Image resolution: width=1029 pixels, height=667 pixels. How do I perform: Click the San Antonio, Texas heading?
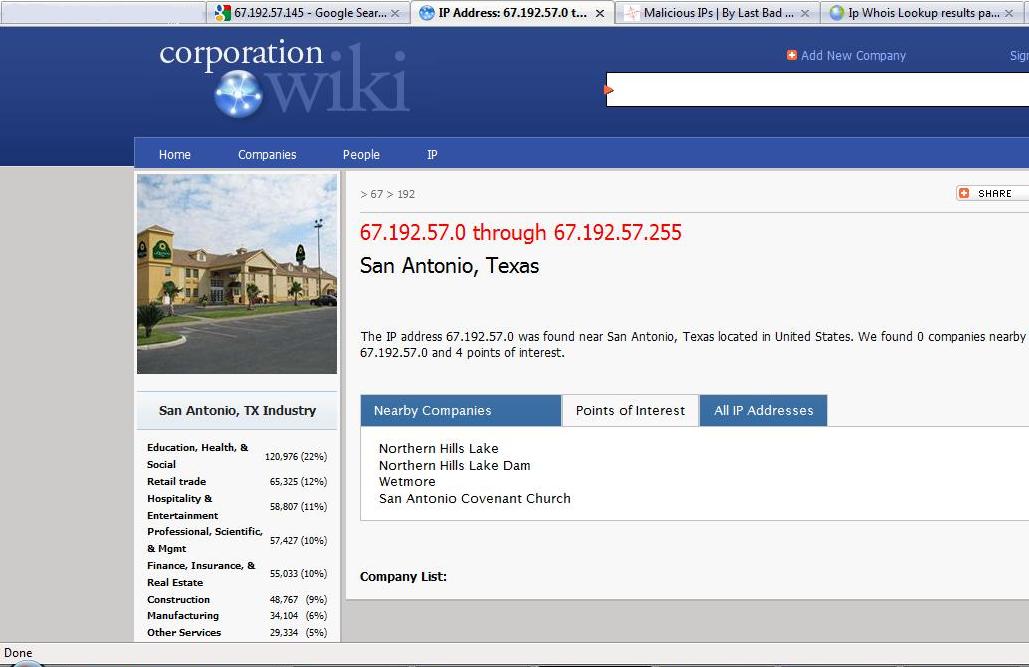coord(450,266)
